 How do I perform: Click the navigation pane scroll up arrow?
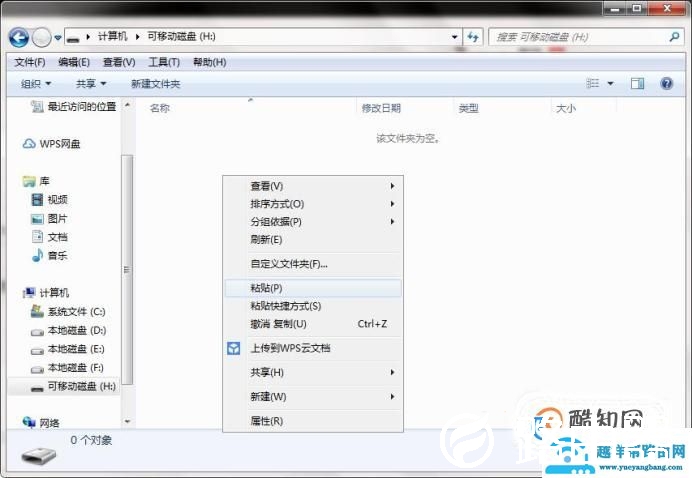(x=127, y=105)
